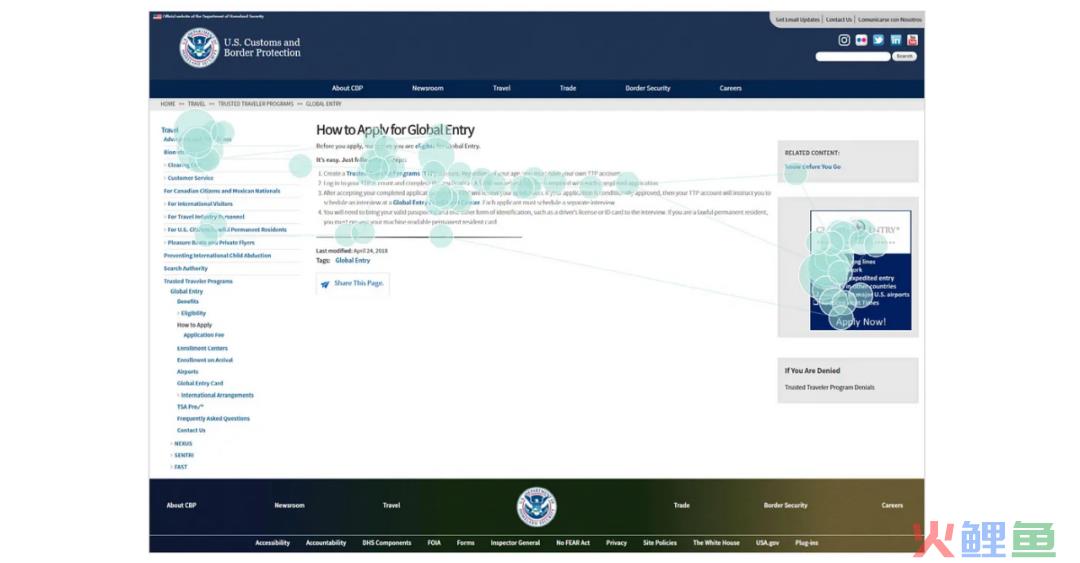Open Enrollment on Arrival in sidebar
Image resolution: width=1080 pixels, height=563 pixels.
point(205,360)
